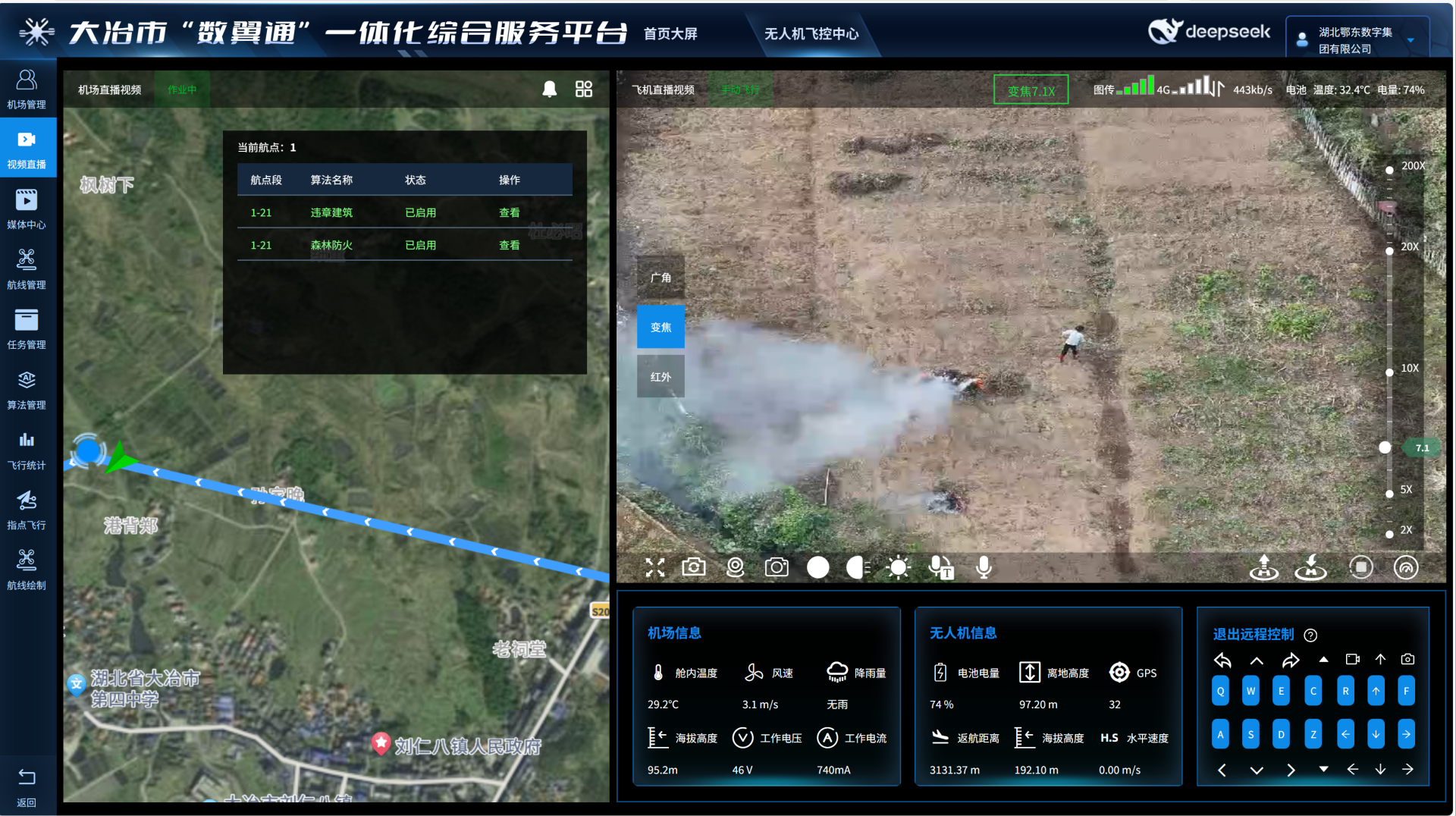Set zoom slider to the 20X mark
The height and width of the screenshot is (816, 1456).
point(1389,250)
